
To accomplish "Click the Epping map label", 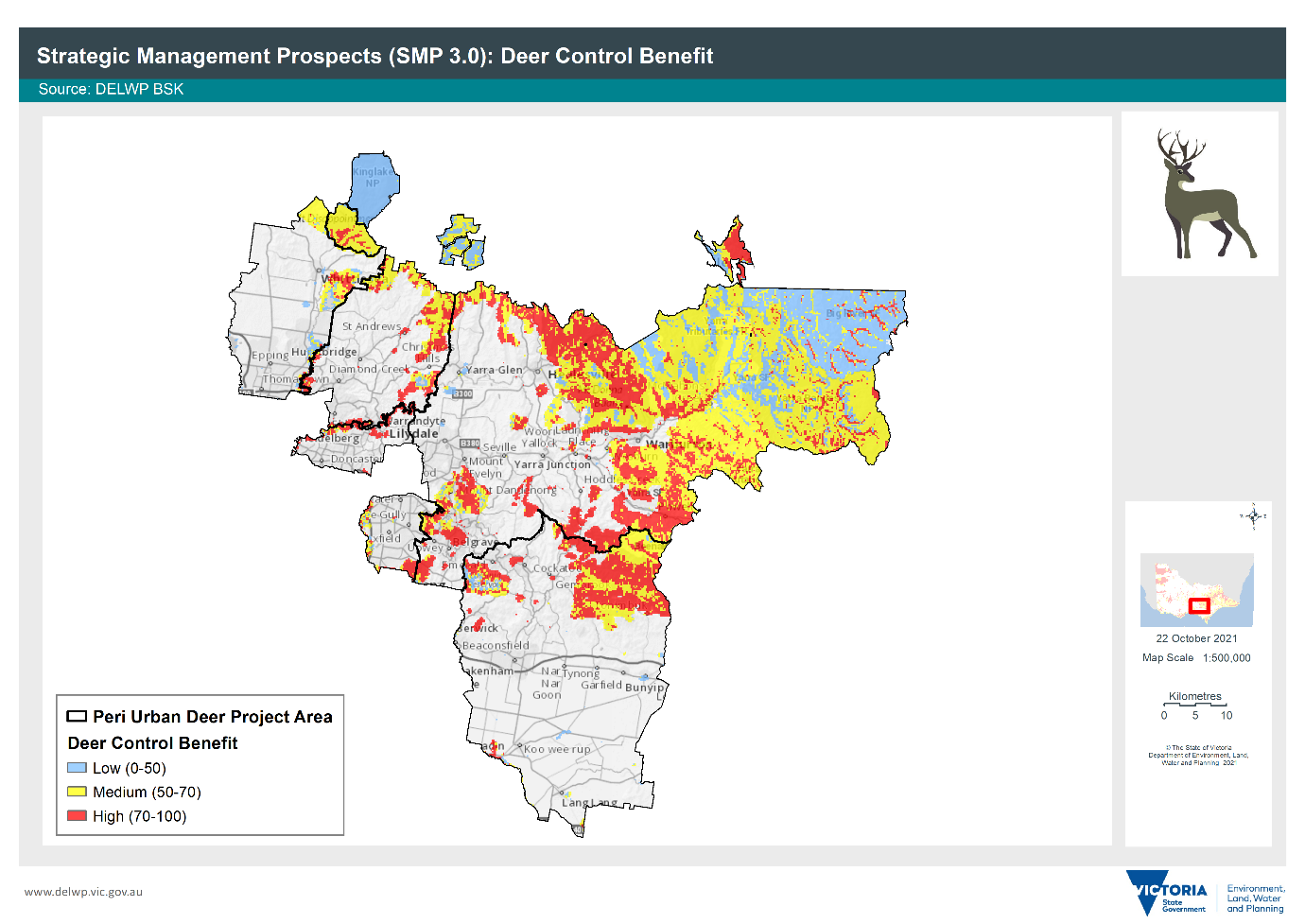I will (270, 356).
